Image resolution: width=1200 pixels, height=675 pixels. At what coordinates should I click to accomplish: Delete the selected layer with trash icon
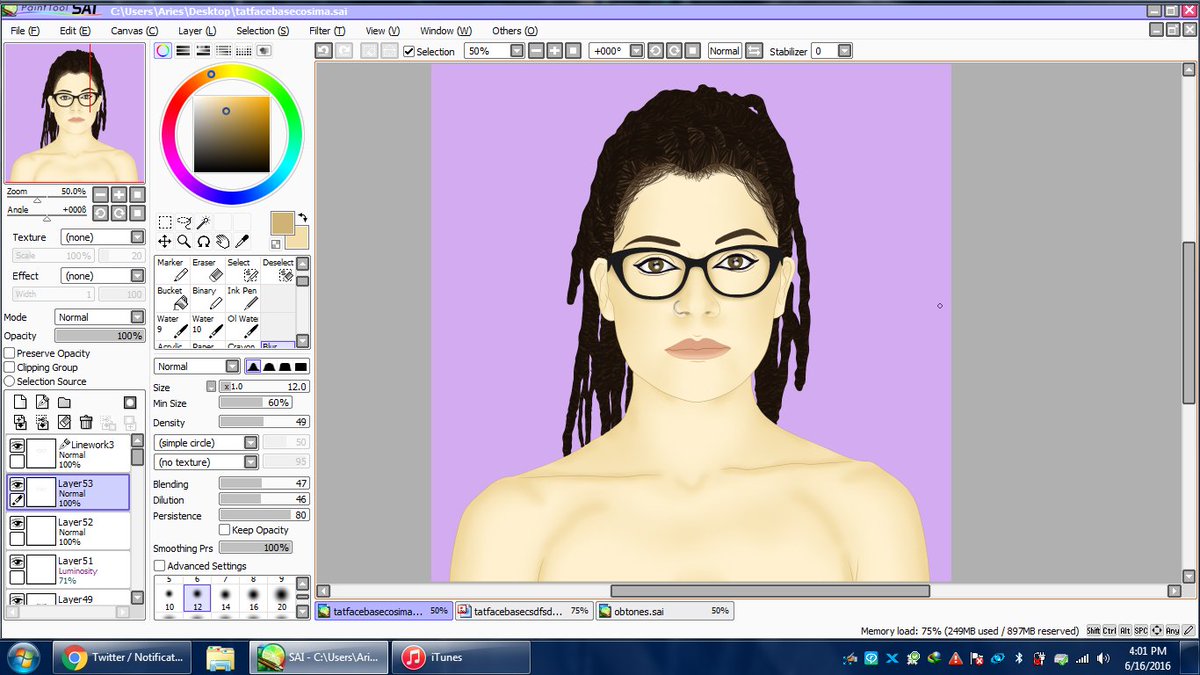tap(86, 422)
